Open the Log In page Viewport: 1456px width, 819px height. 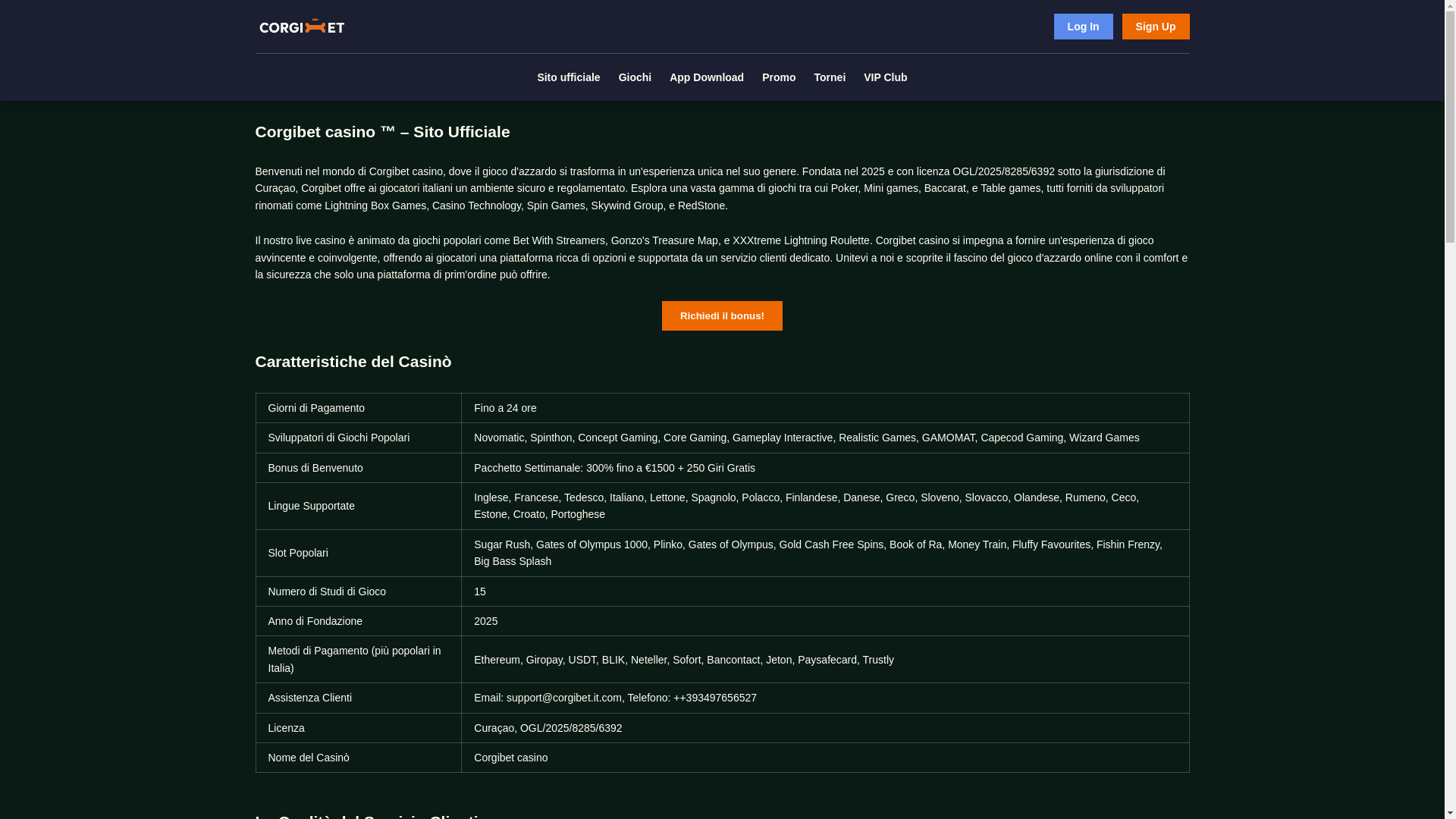pyautogui.click(x=1083, y=27)
